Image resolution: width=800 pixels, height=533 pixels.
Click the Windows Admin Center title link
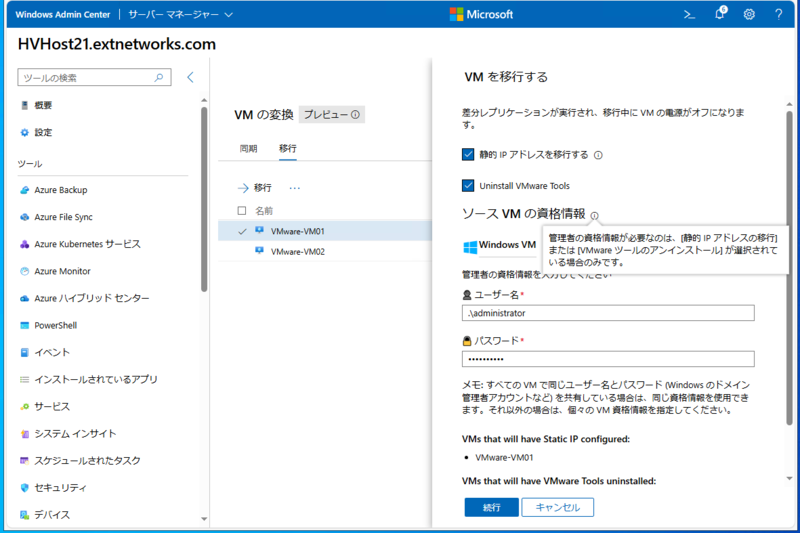63,15
